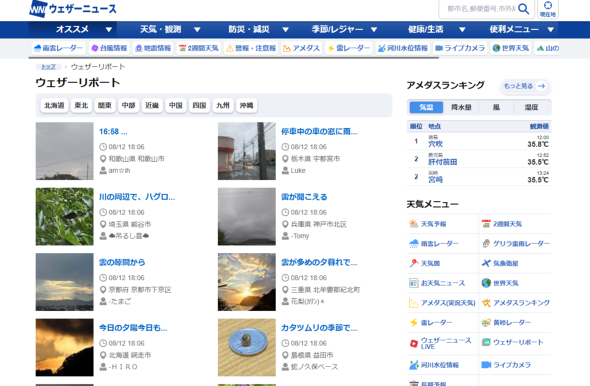Select the 湿度 ranking tab
This screenshot has height=386, width=590.
531,108
